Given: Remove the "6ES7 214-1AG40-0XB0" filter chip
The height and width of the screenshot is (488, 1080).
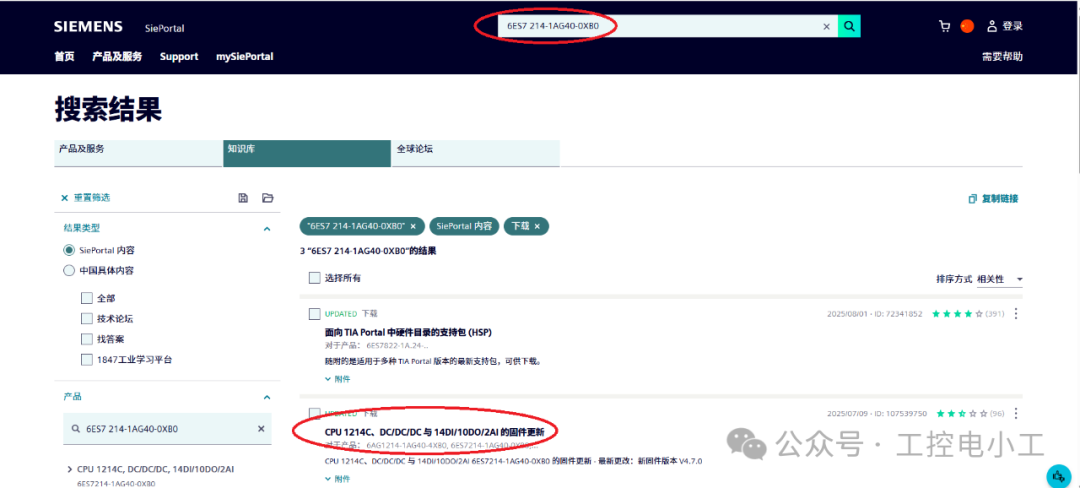Looking at the screenshot, I should tap(413, 226).
